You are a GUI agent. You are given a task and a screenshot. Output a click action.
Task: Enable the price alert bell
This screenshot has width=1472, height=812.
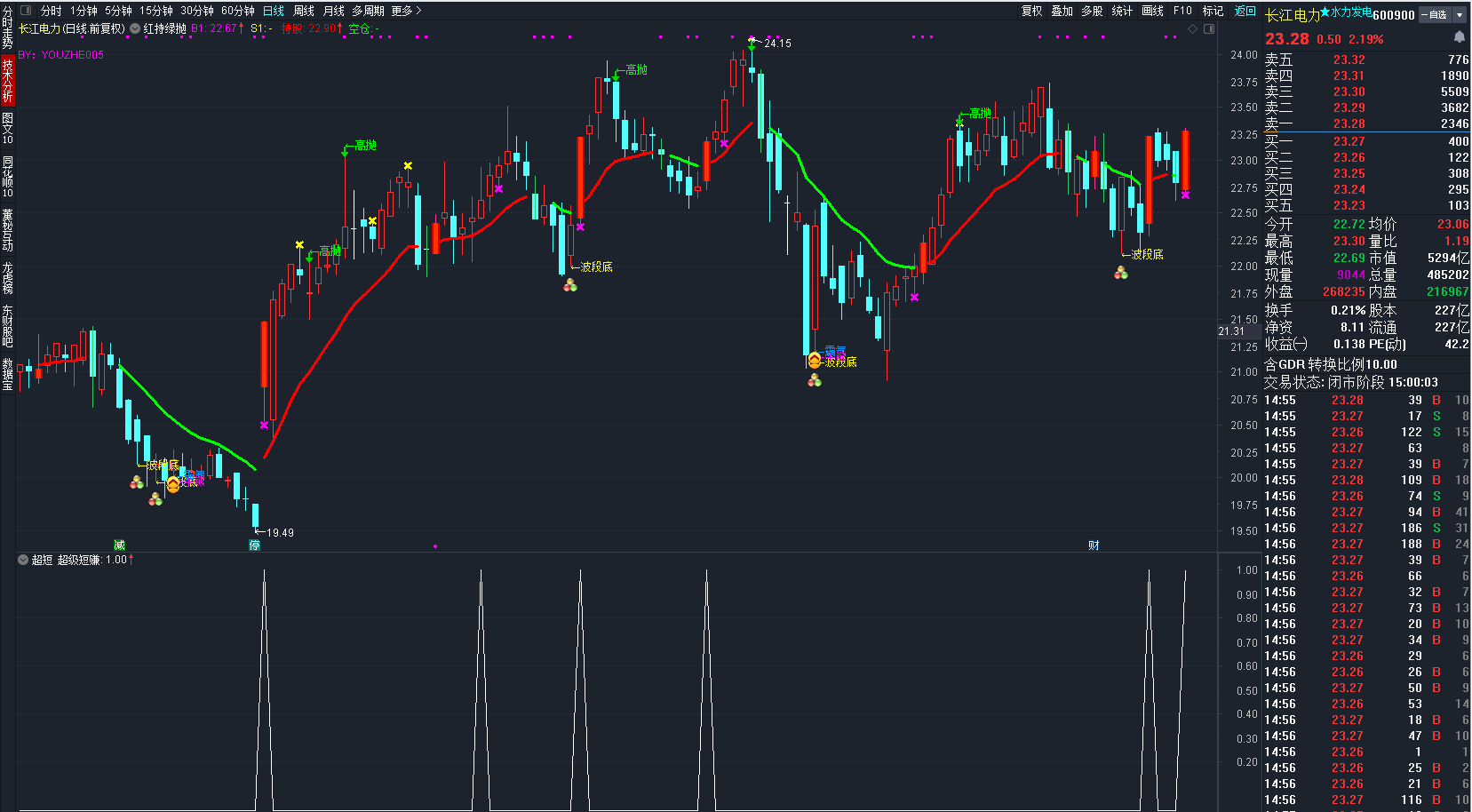pyautogui.click(x=1459, y=37)
